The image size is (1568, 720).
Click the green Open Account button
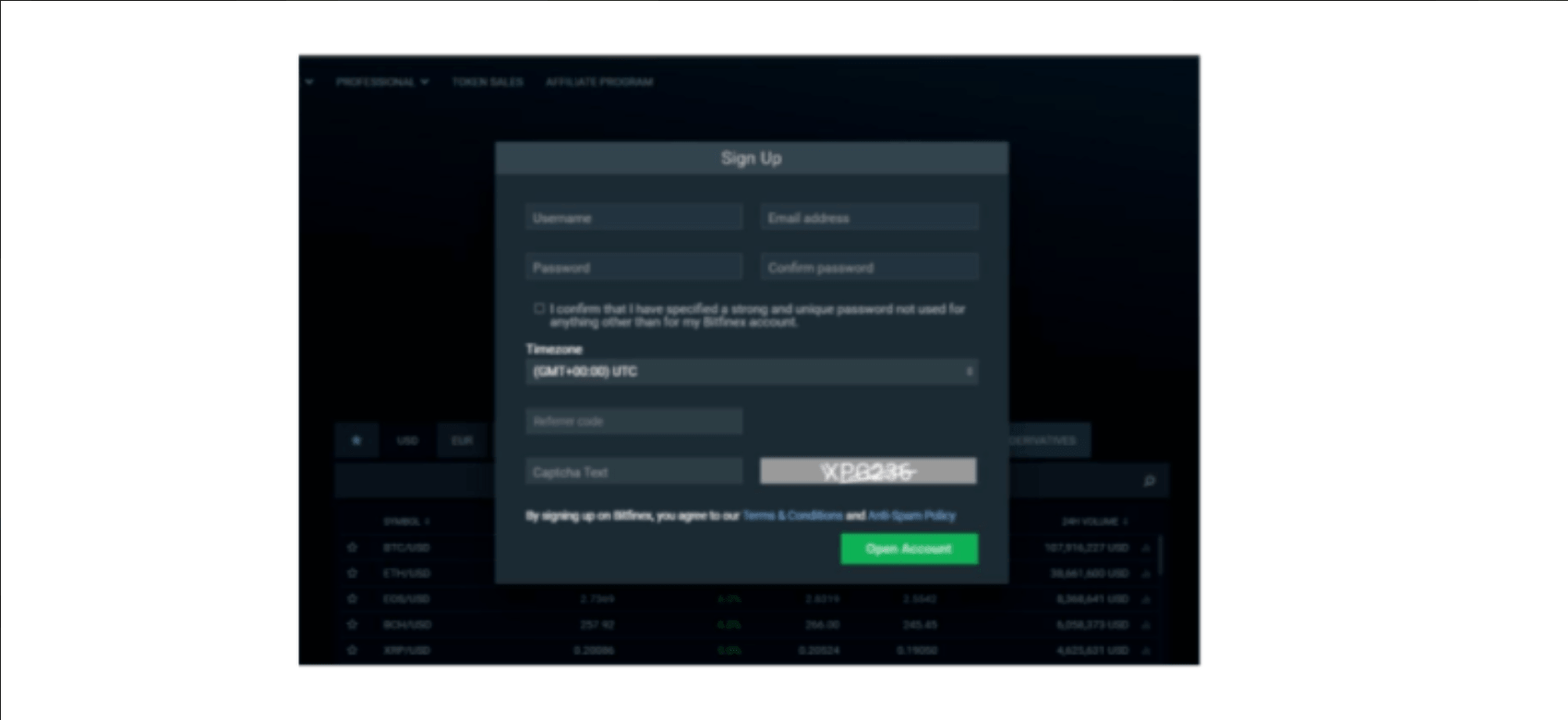coord(909,548)
